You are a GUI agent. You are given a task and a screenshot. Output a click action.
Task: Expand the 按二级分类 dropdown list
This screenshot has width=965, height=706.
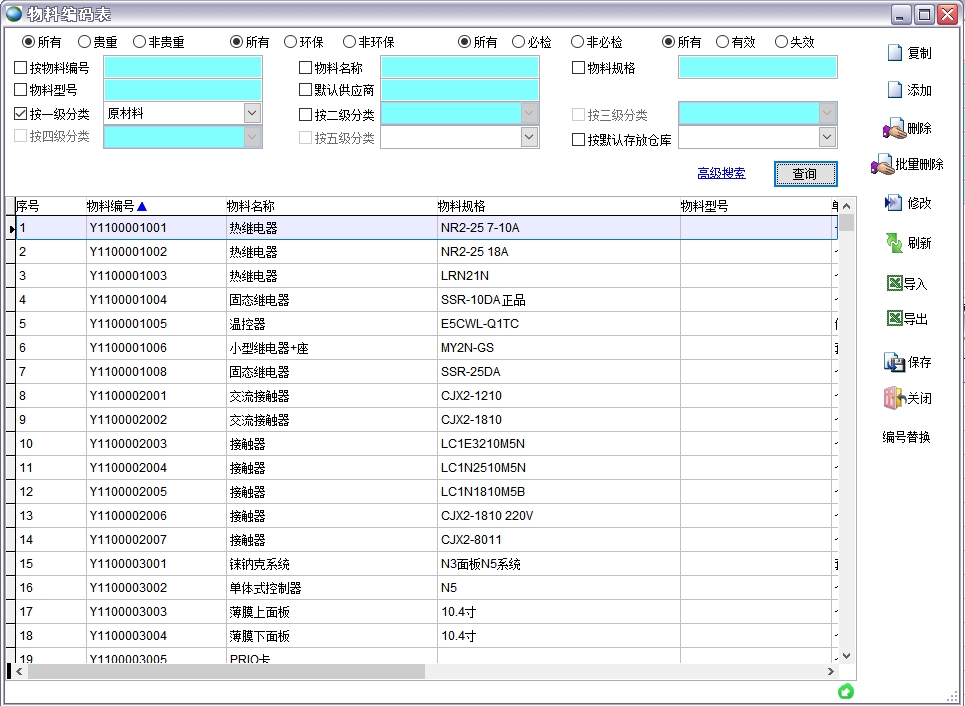[x=530, y=114]
